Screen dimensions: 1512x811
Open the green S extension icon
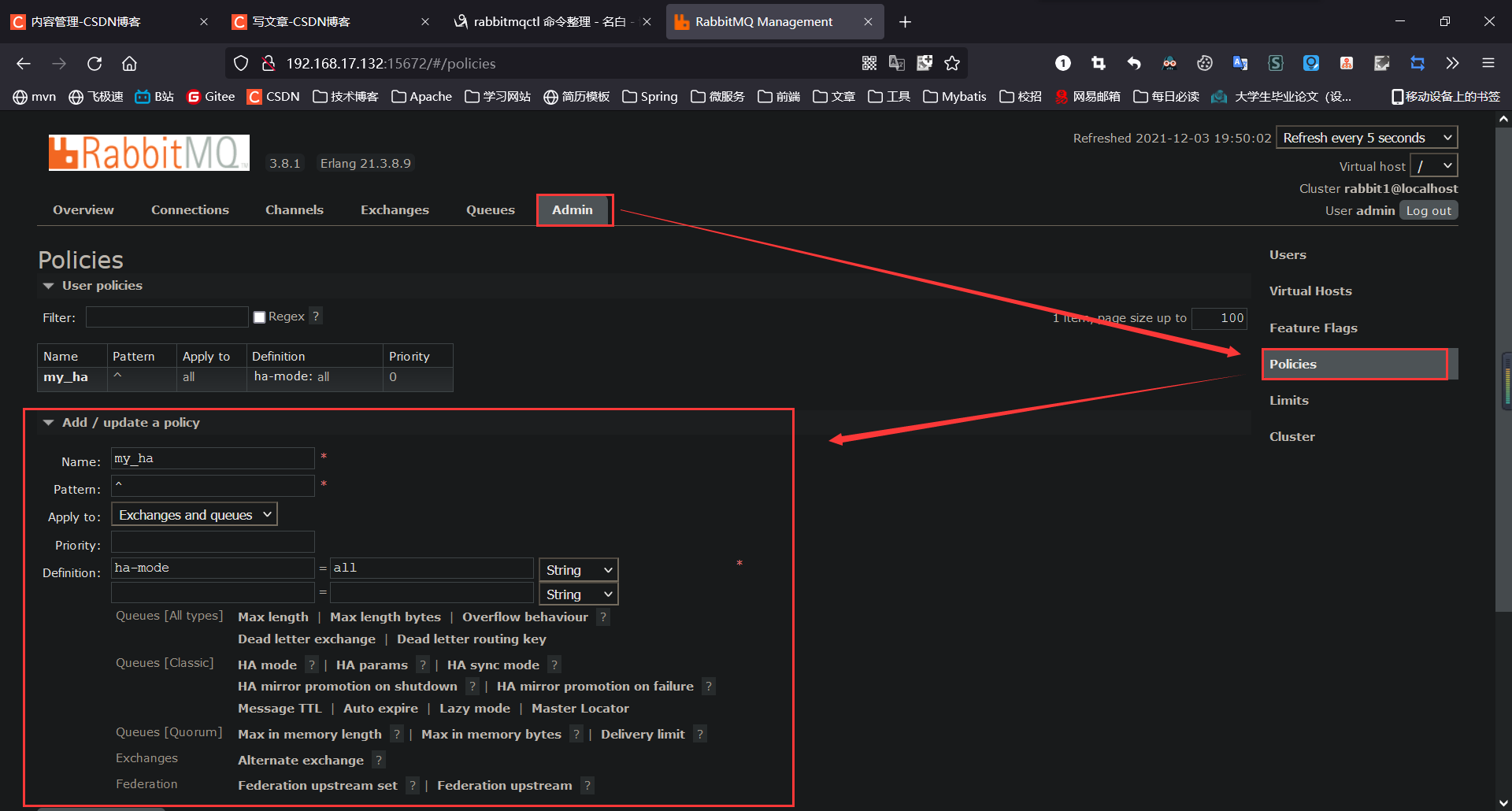[1275, 63]
